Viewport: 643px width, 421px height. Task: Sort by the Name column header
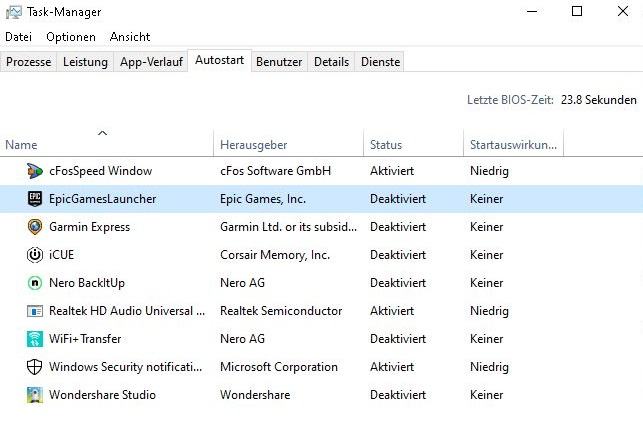click(21, 145)
